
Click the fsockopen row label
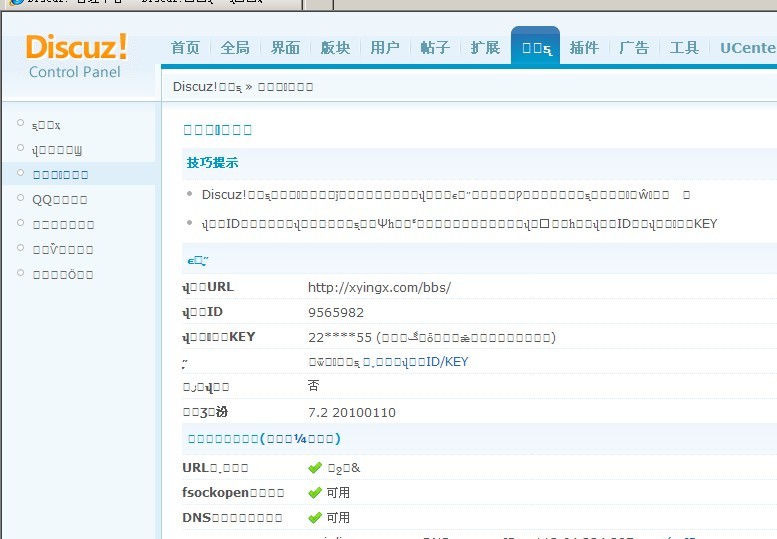233,492
